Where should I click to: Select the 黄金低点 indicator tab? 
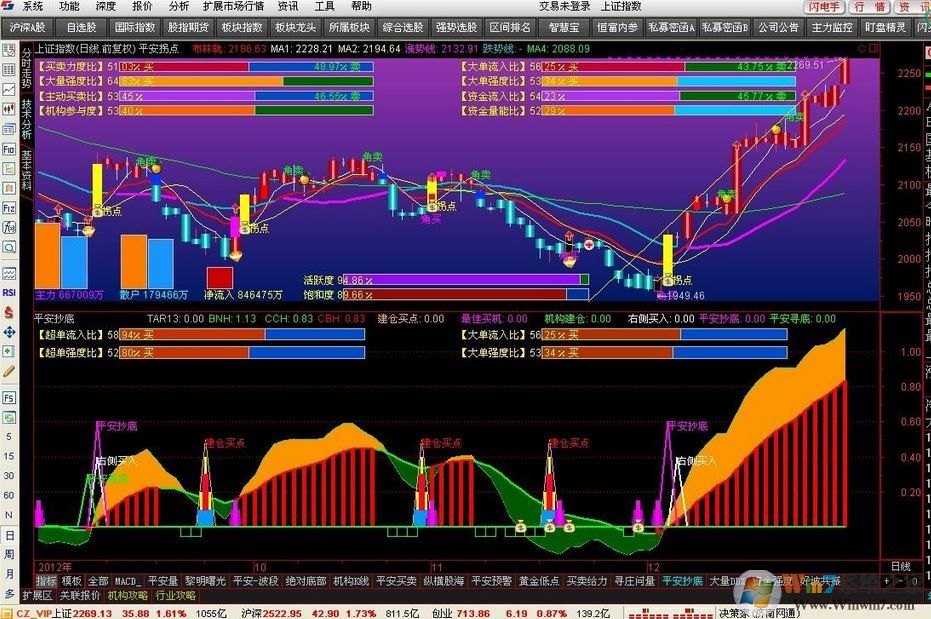pos(539,581)
